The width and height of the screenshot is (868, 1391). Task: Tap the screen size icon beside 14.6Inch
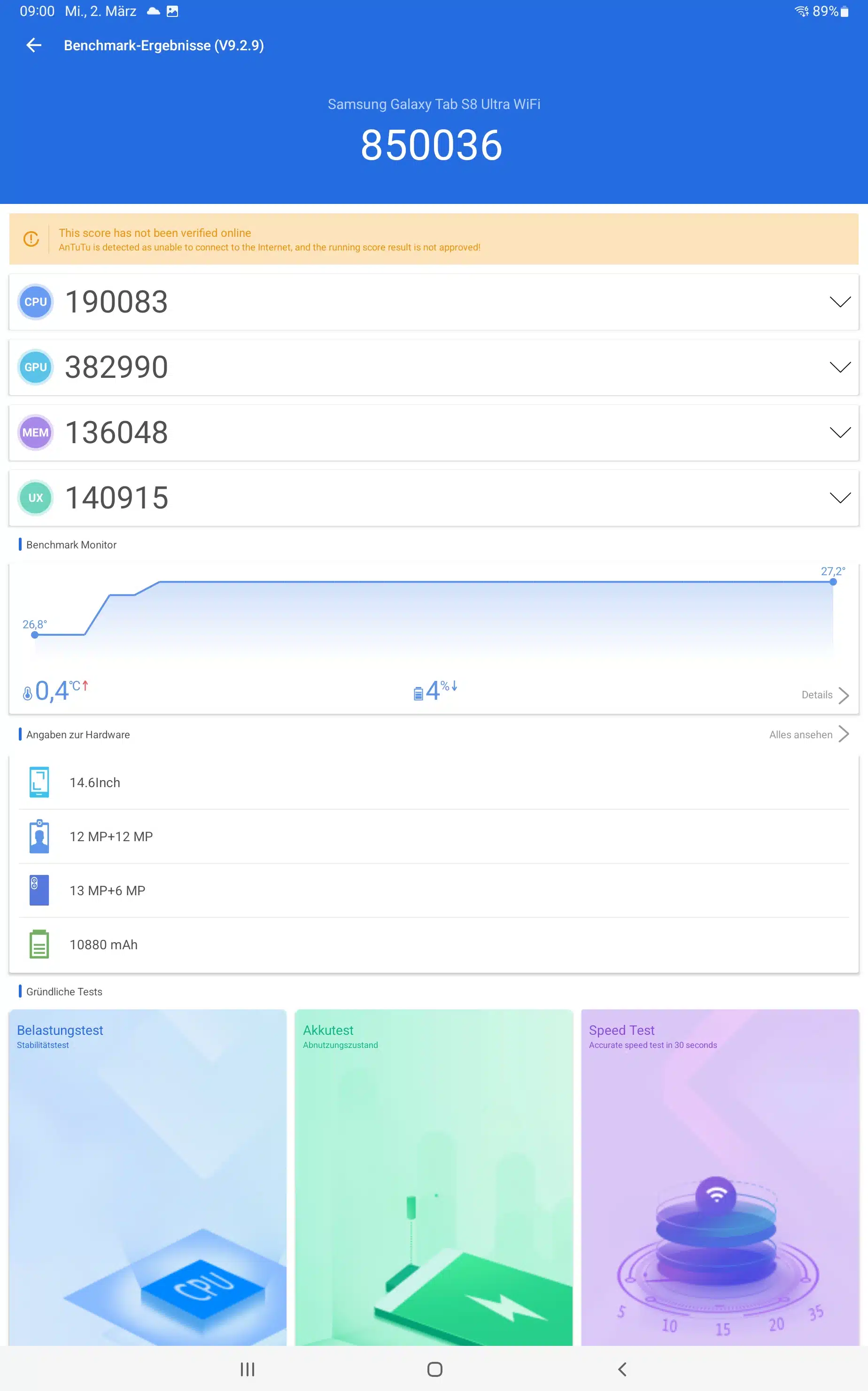(x=39, y=782)
